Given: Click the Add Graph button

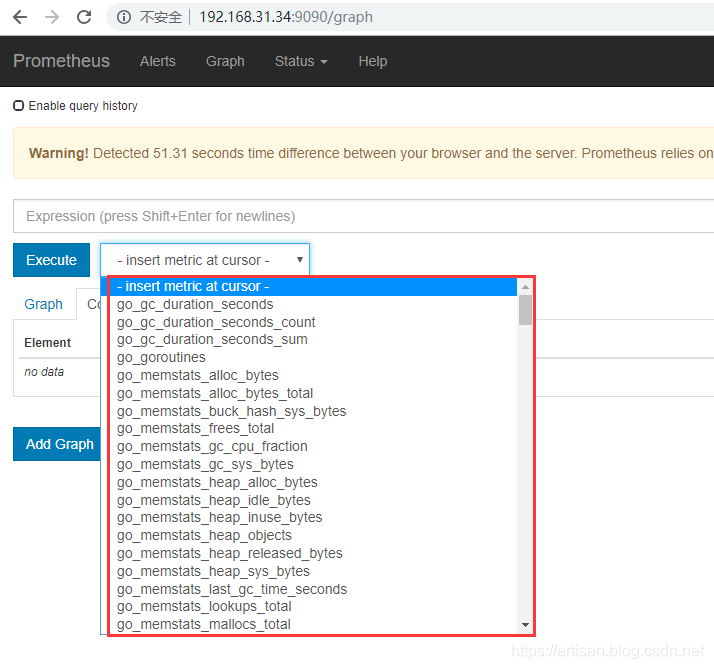Looking at the screenshot, I should (x=59, y=444).
